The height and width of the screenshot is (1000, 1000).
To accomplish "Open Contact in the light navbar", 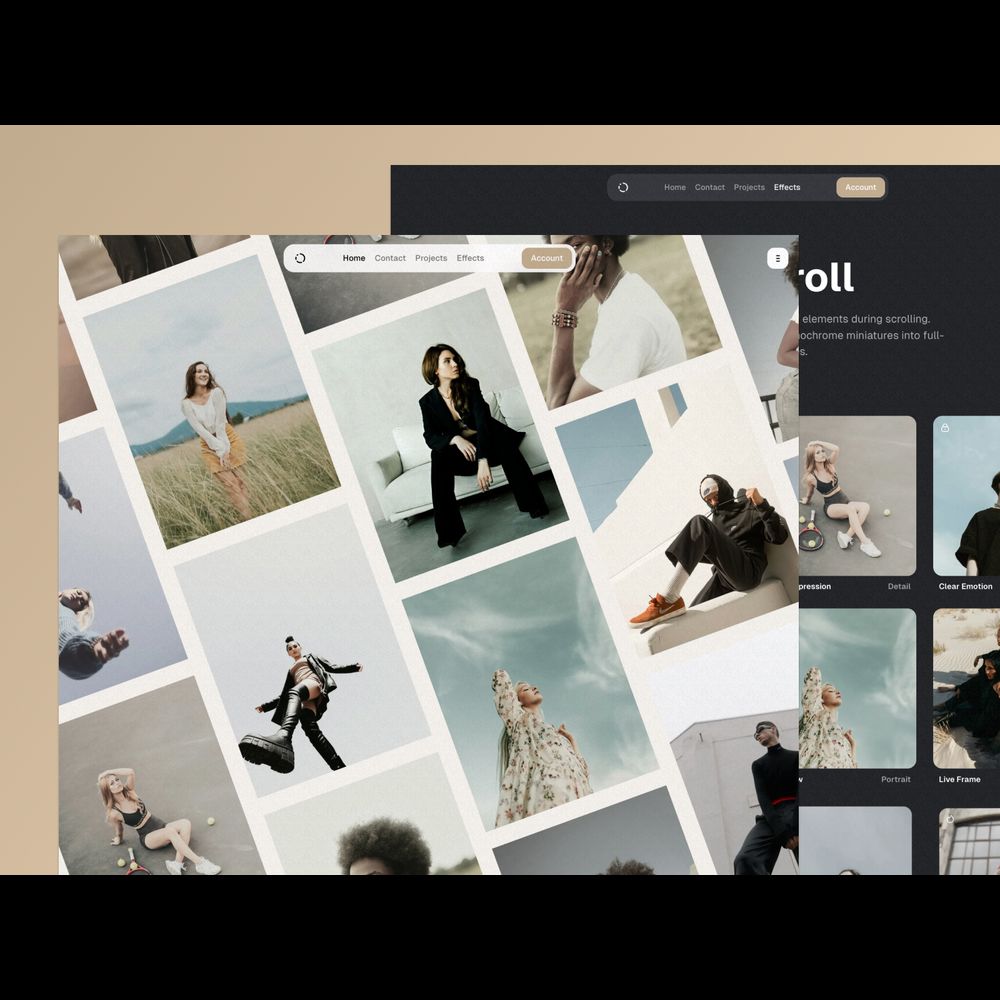I will pyautogui.click(x=390, y=258).
